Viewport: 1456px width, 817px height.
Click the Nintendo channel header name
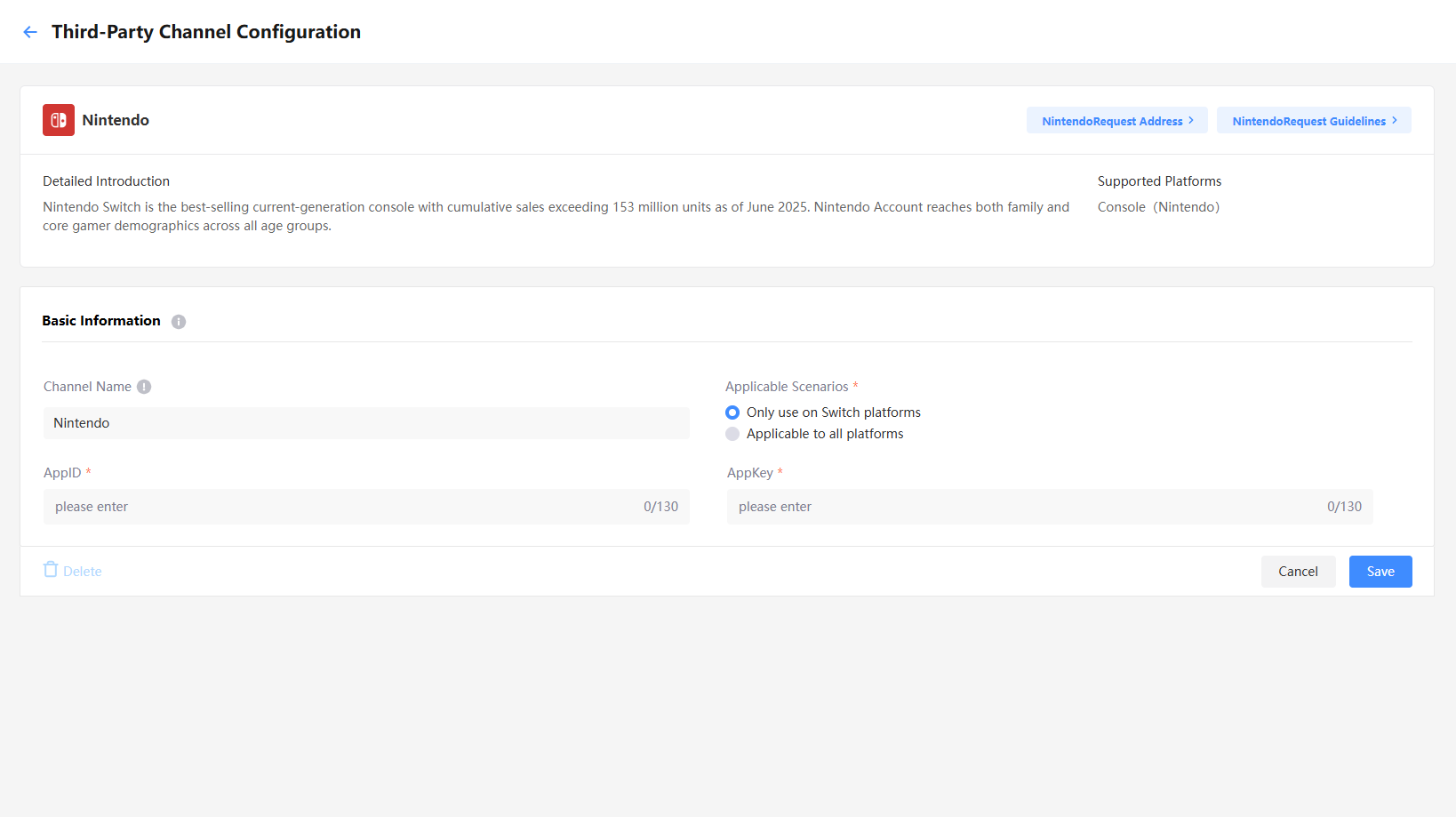click(x=116, y=120)
